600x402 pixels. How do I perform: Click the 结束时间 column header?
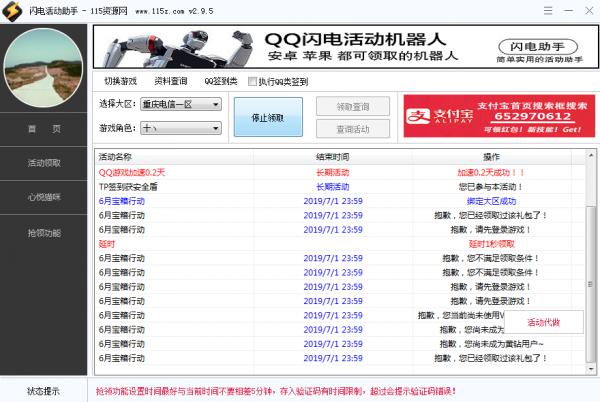pyautogui.click(x=333, y=157)
